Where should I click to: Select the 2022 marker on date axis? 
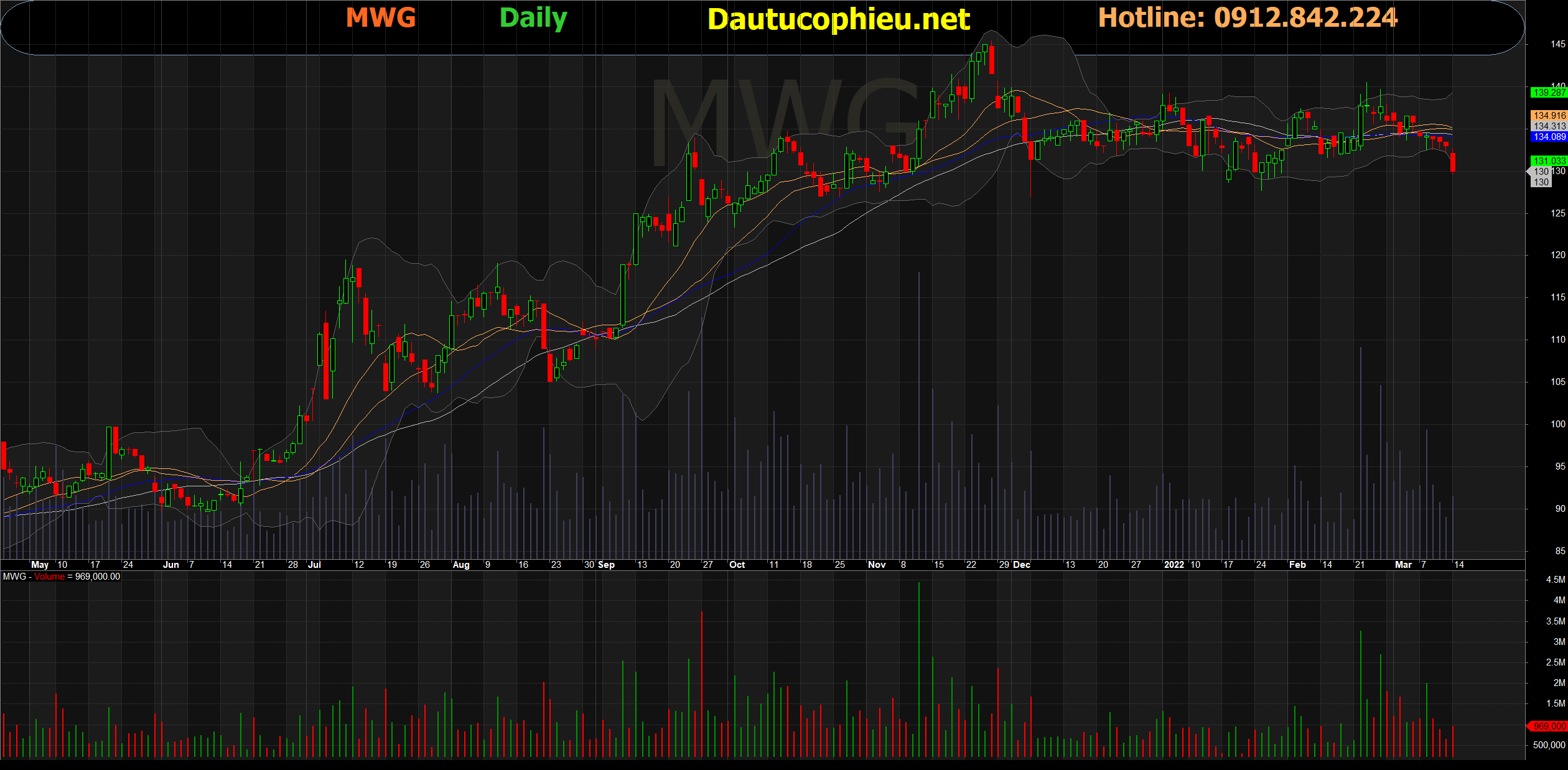point(1174,565)
